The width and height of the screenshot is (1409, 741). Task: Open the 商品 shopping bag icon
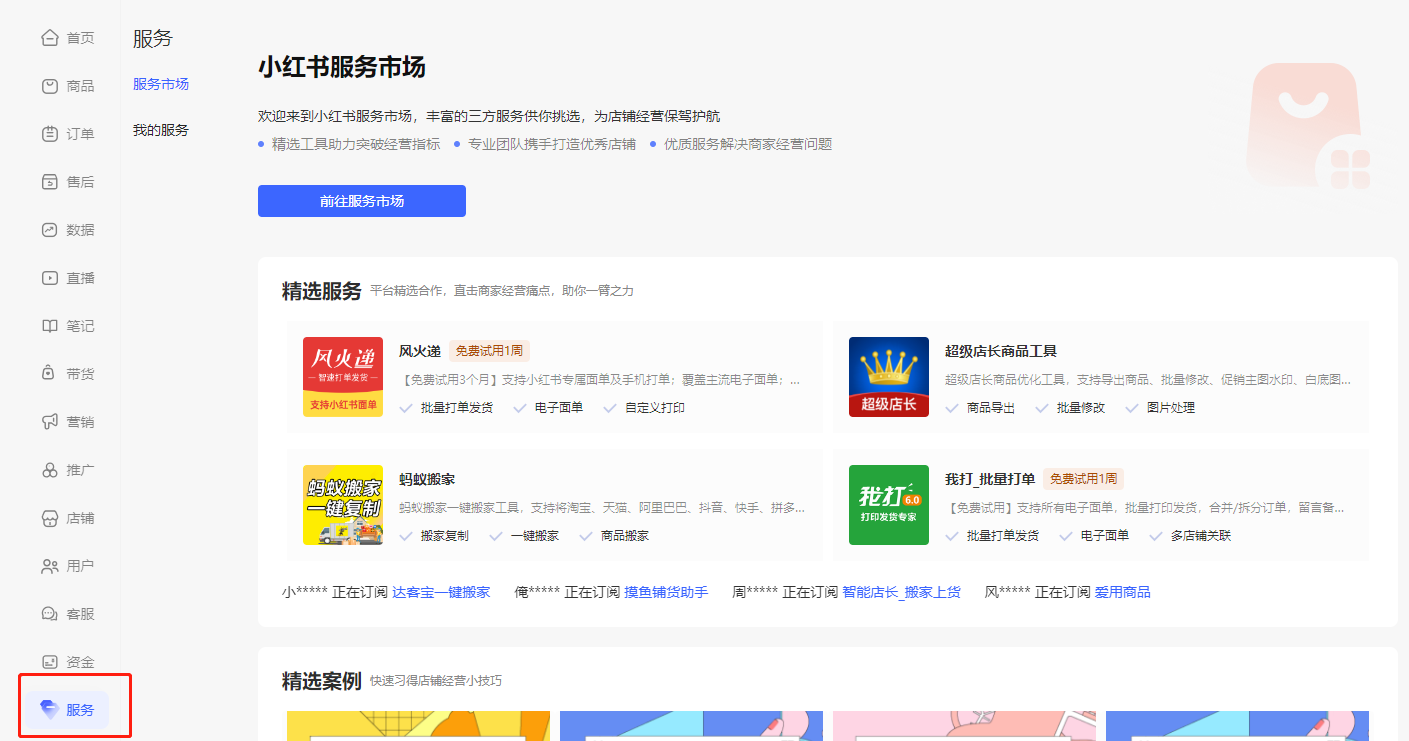[x=50, y=86]
